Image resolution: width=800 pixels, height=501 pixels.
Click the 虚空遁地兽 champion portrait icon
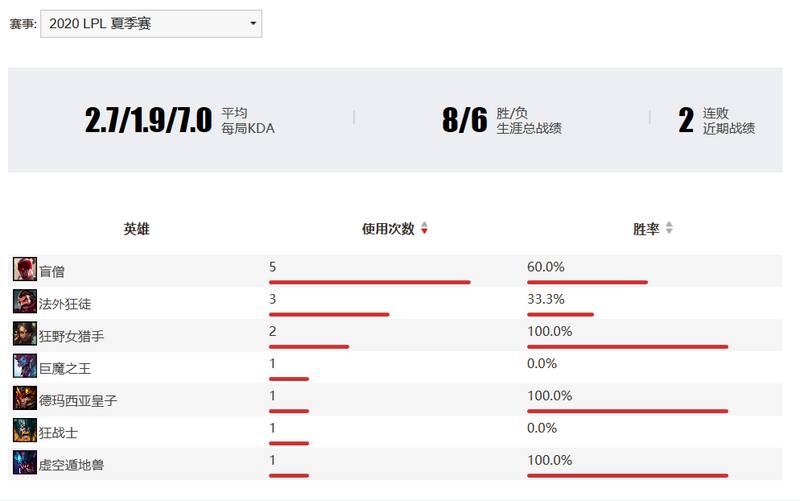pos(24,462)
